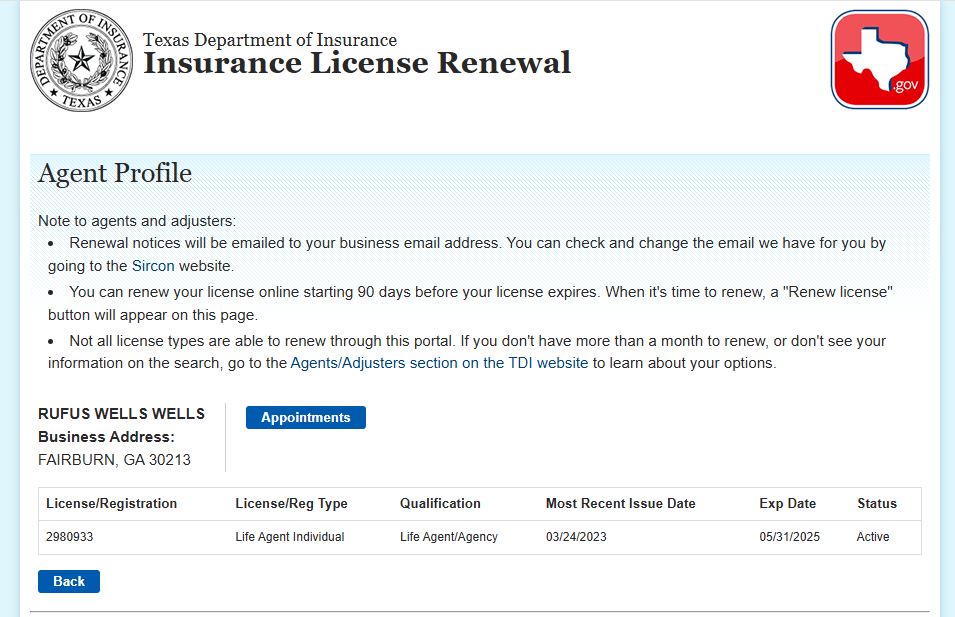Image resolution: width=955 pixels, height=617 pixels.
Task: Follow the Sircon website link
Action: coord(153,266)
